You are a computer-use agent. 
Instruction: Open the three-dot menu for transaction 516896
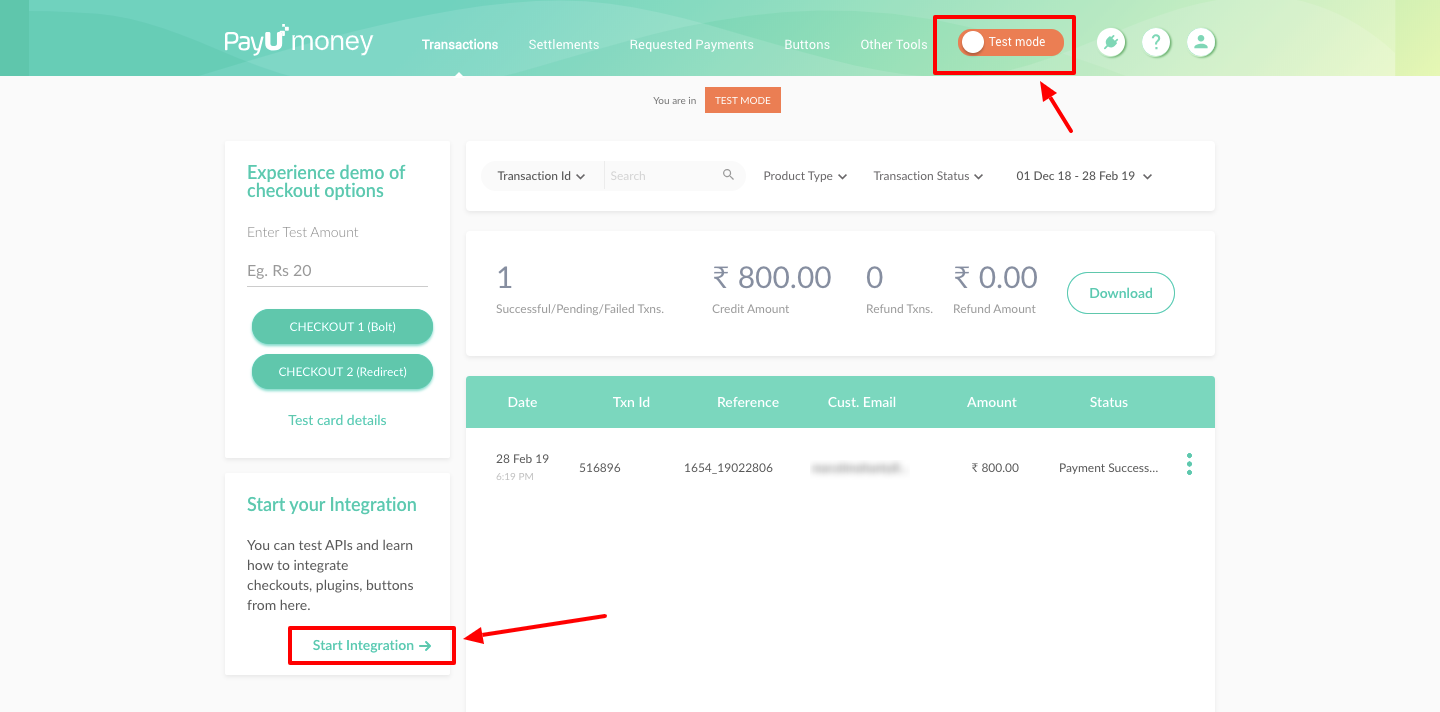[x=1189, y=464]
